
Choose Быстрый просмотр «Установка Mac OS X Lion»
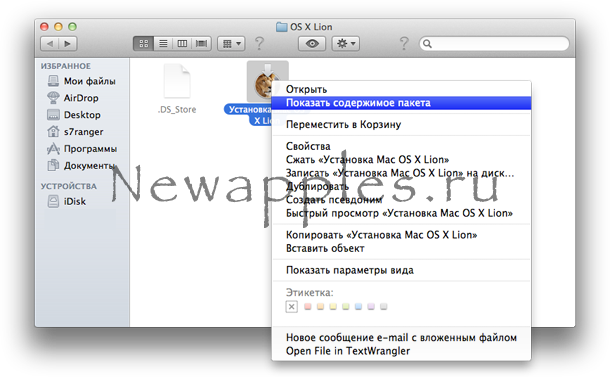tap(401, 213)
